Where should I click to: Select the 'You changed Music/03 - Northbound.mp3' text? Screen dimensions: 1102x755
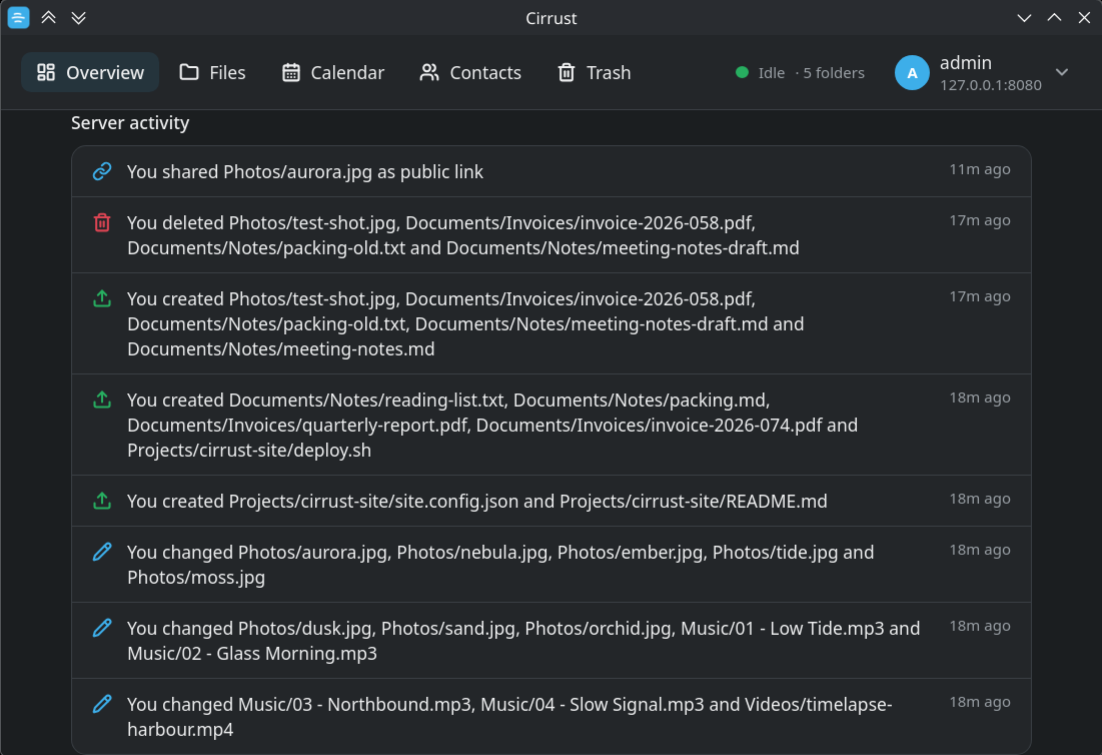(x=510, y=716)
